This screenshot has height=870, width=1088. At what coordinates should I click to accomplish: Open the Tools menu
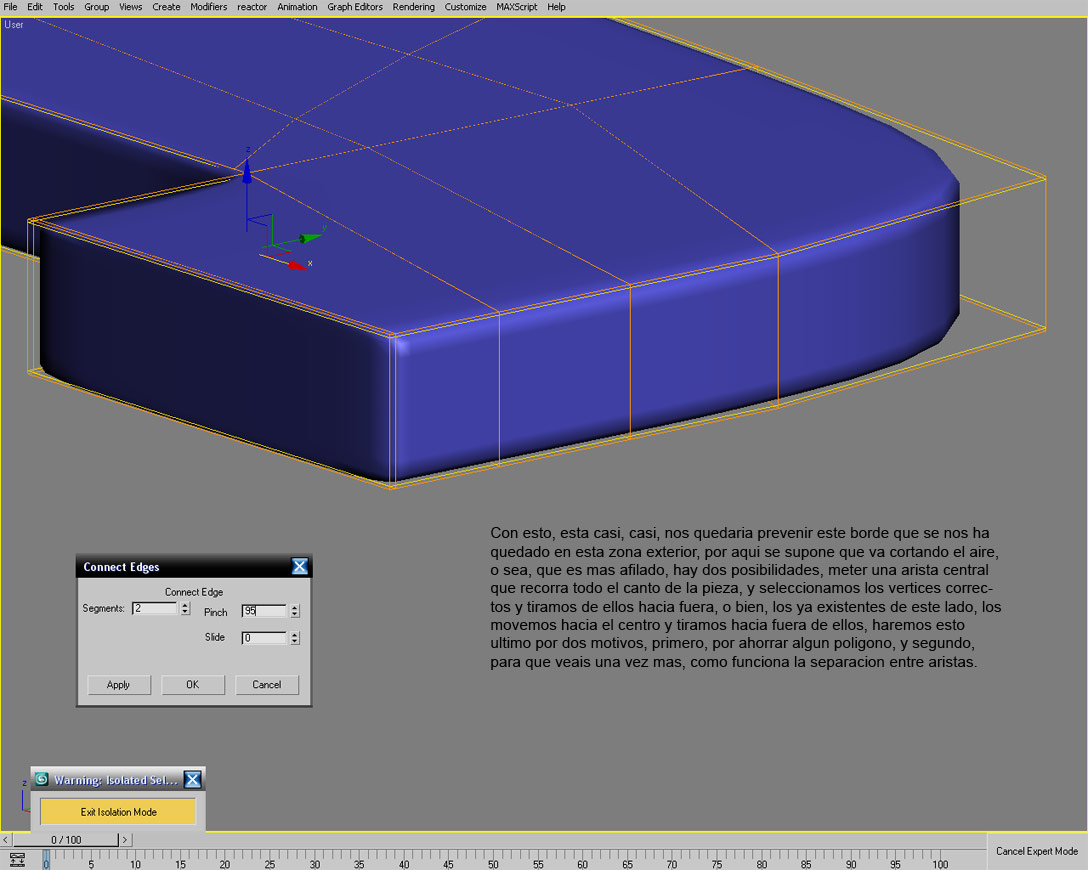pos(63,7)
